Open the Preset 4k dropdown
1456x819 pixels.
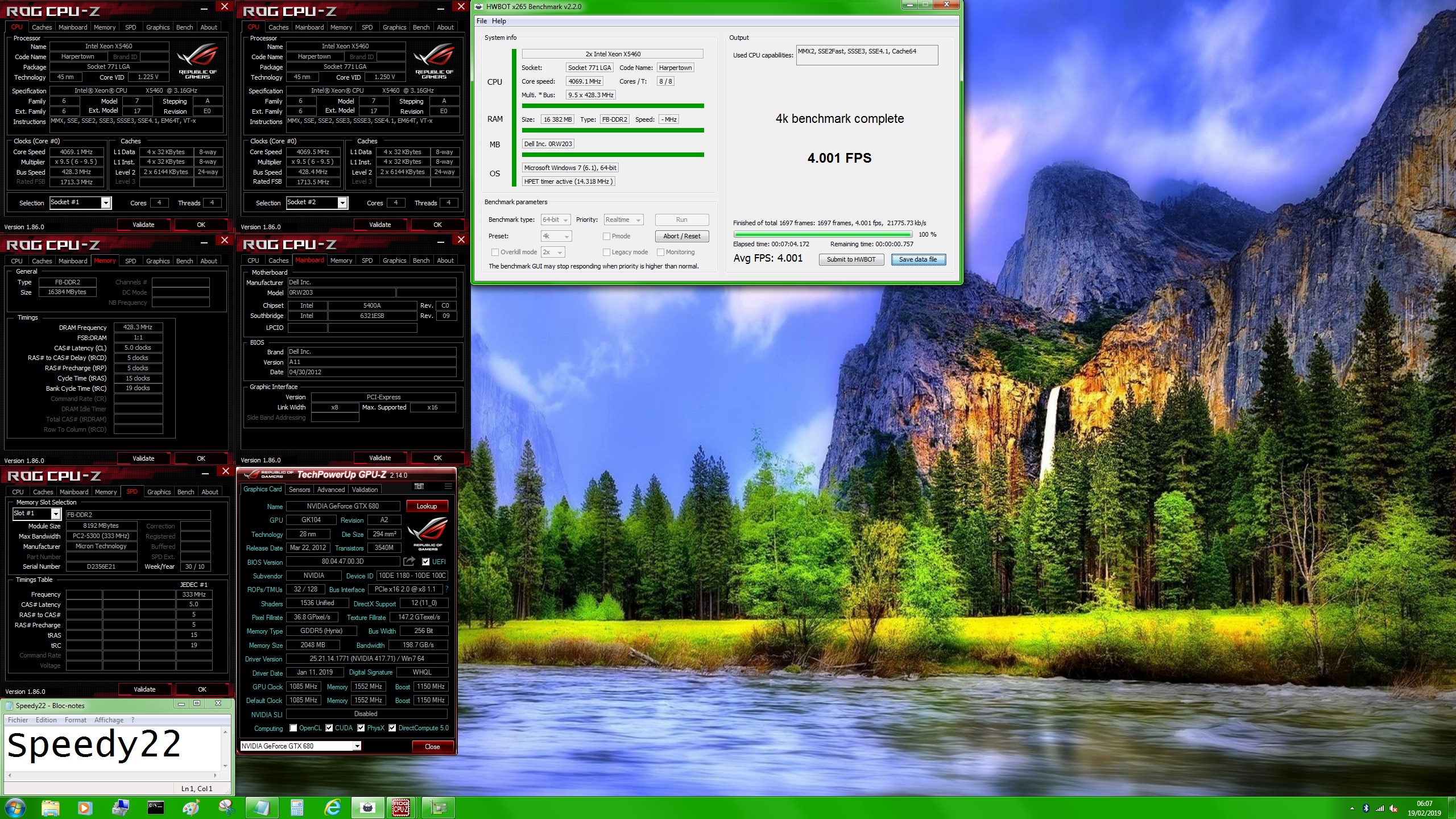point(556,236)
